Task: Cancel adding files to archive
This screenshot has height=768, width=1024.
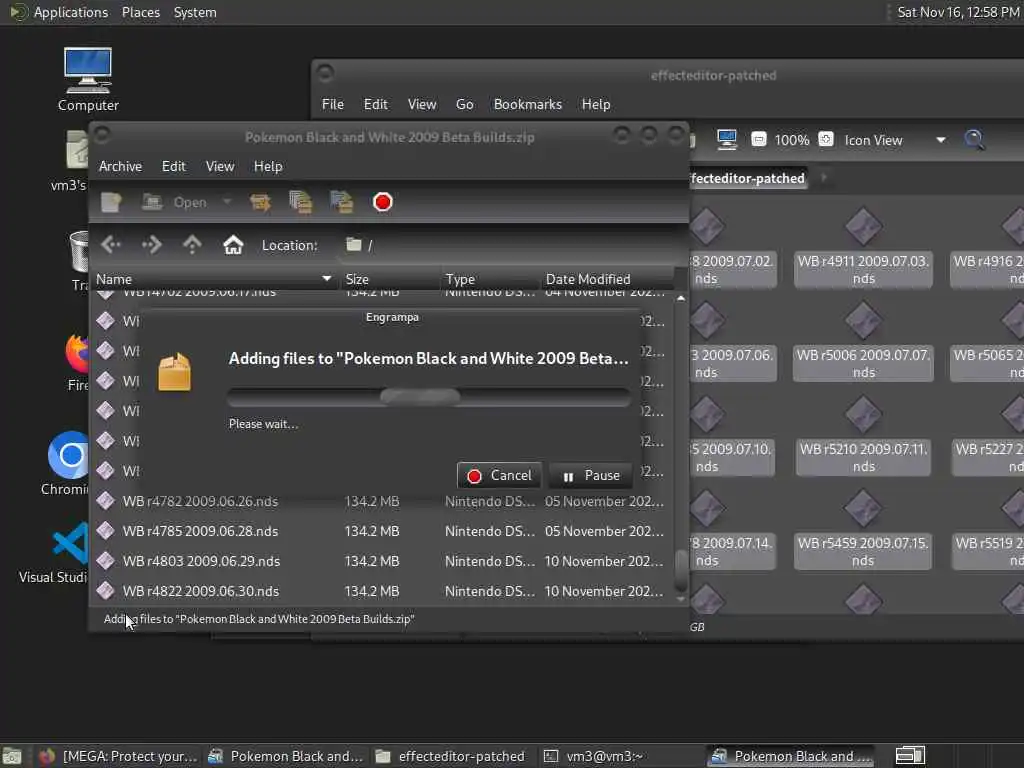Action: point(500,475)
